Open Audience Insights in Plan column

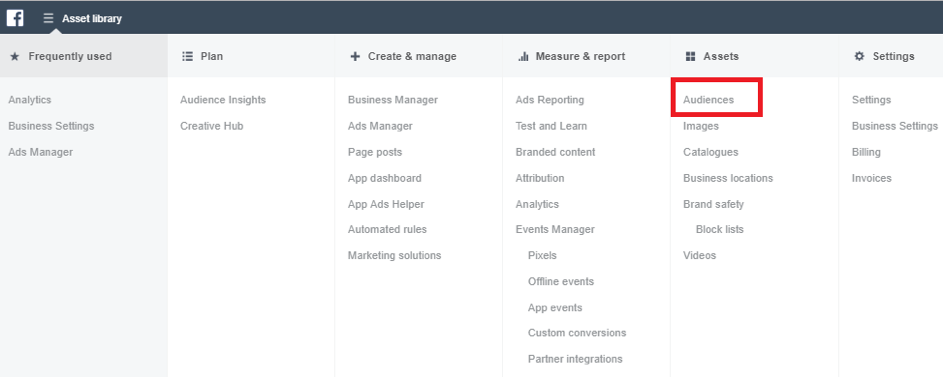click(223, 100)
